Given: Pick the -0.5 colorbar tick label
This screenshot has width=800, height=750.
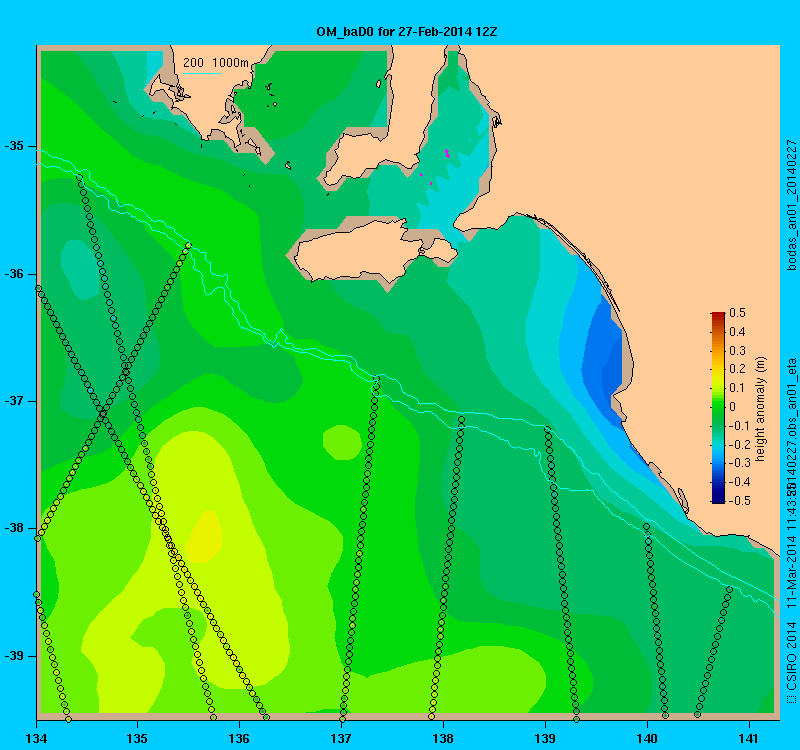Looking at the screenshot, I should coord(738,501).
